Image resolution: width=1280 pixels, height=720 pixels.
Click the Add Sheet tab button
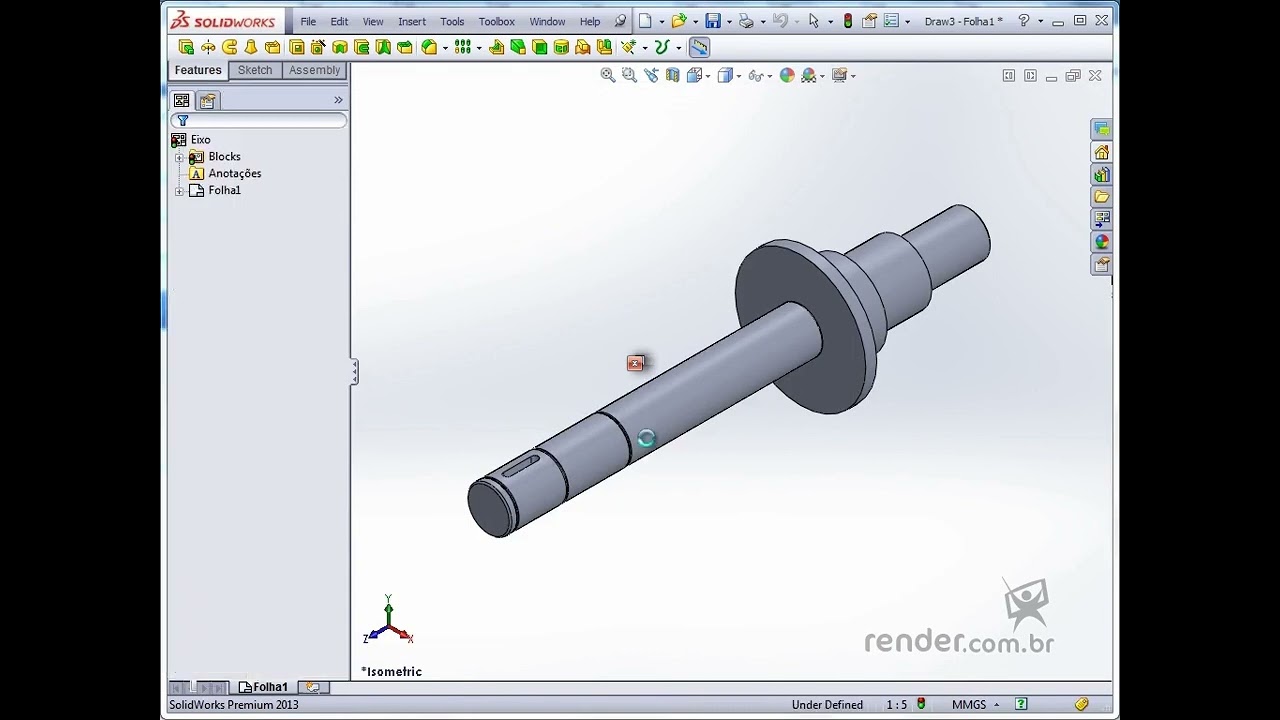(312, 687)
